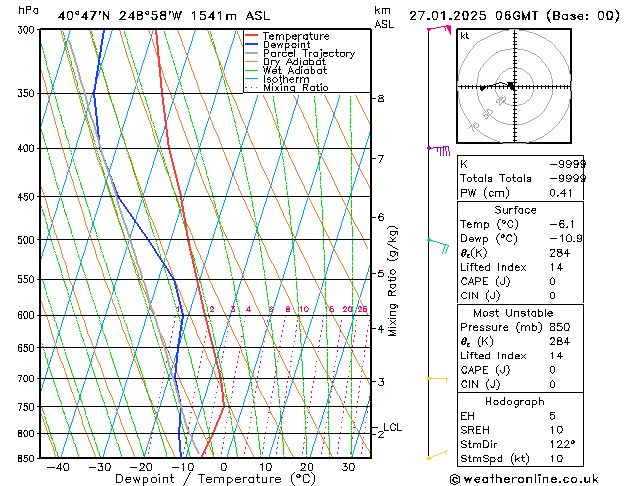
Task: Click the yellow wind barb near 700 hPa
Action: (437, 379)
